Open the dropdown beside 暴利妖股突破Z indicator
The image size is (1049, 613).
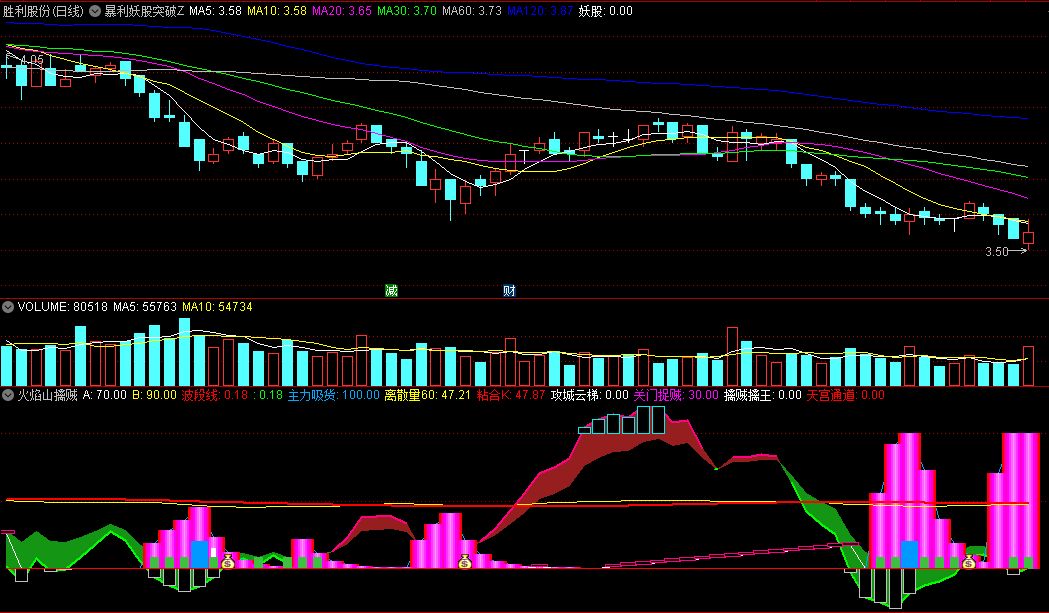95,11
